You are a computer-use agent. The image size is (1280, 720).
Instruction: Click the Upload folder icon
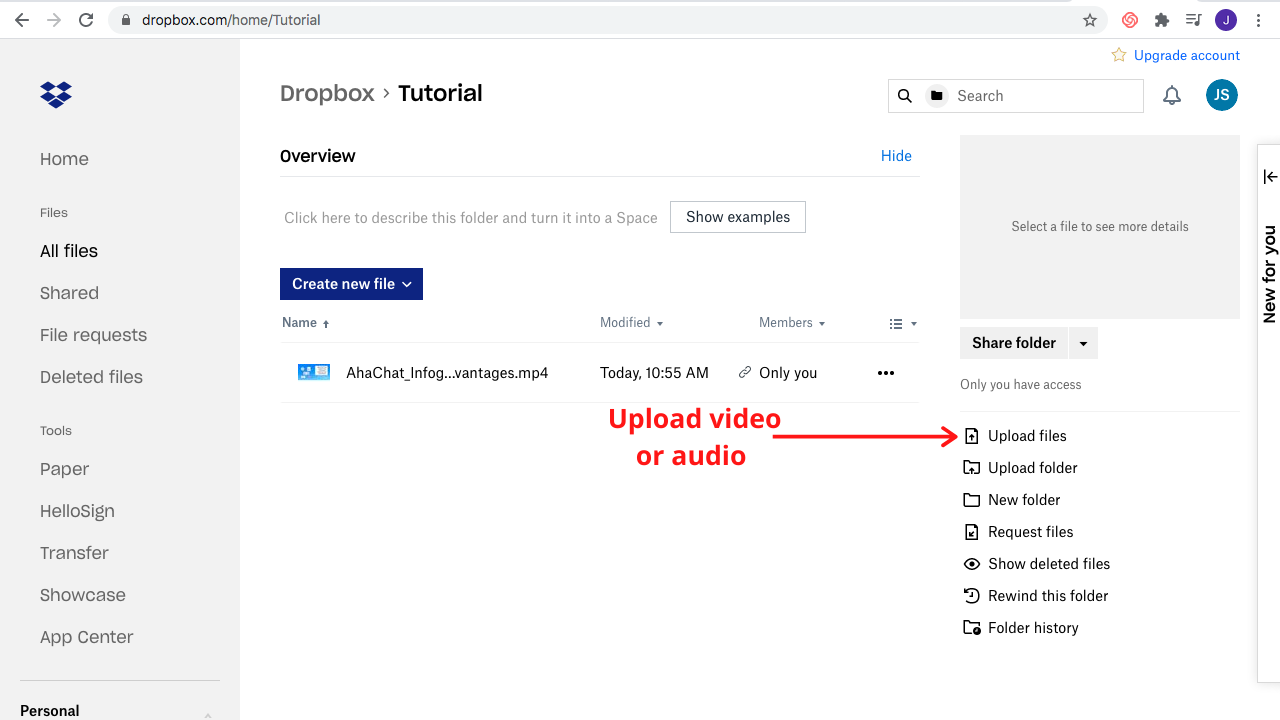point(971,468)
